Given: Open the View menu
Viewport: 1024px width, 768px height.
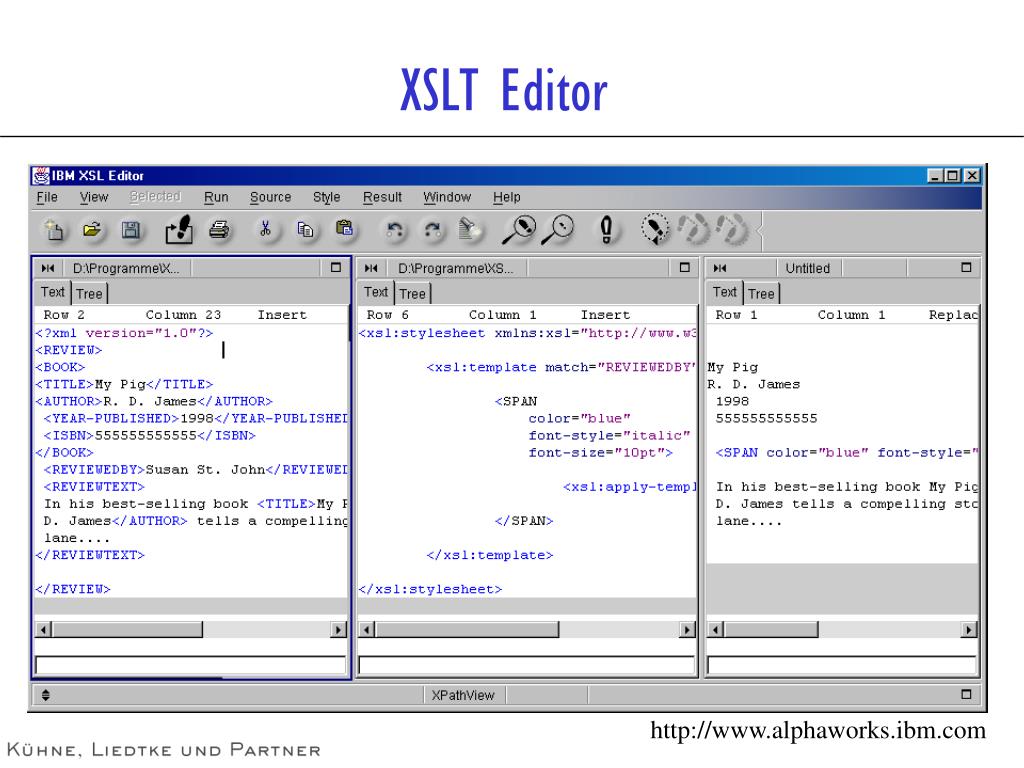Looking at the screenshot, I should point(93,197).
